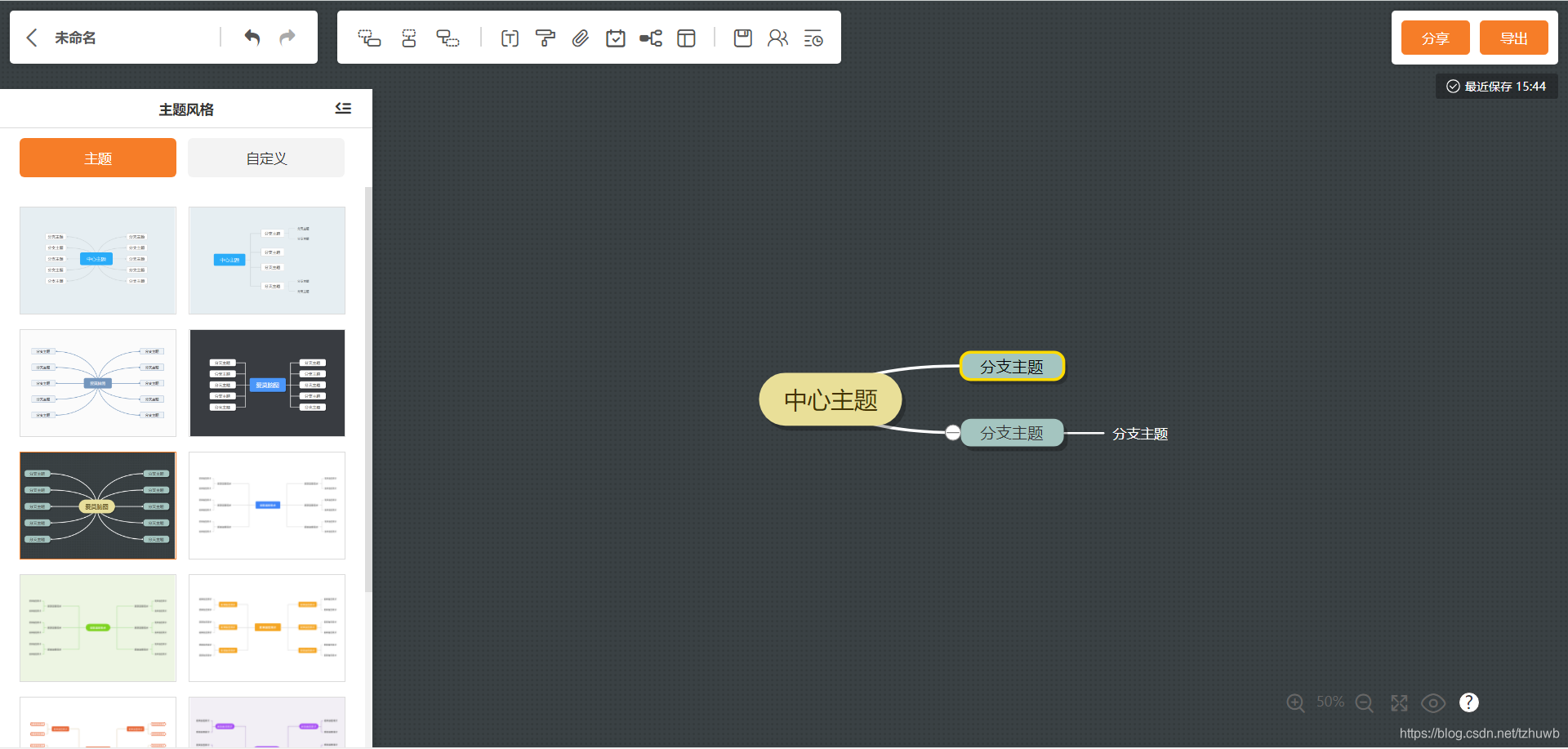This screenshot has width=1568, height=749.
Task: Redo the last action
Action: click(x=287, y=38)
